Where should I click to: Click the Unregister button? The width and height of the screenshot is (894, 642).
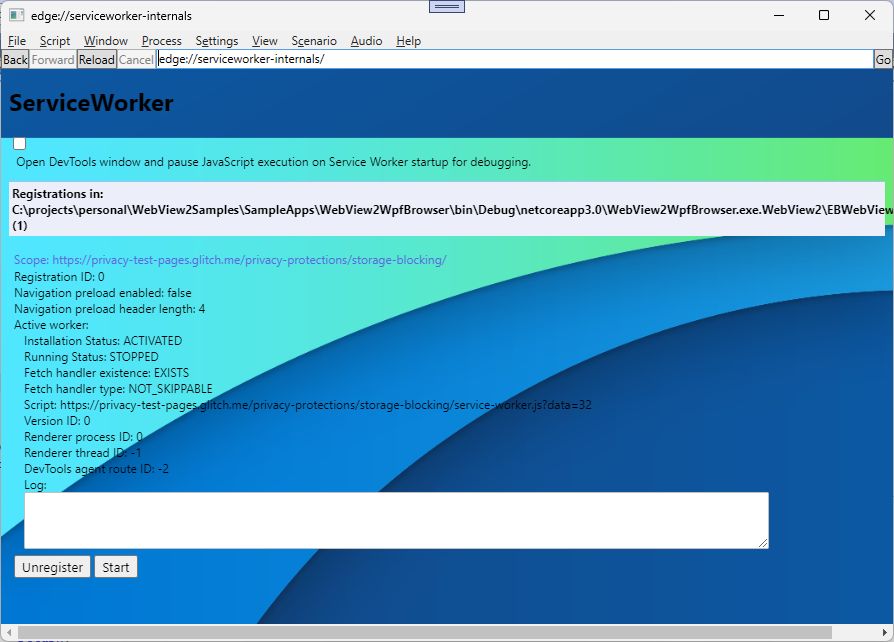pyautogui.click(x=52, y=566)
